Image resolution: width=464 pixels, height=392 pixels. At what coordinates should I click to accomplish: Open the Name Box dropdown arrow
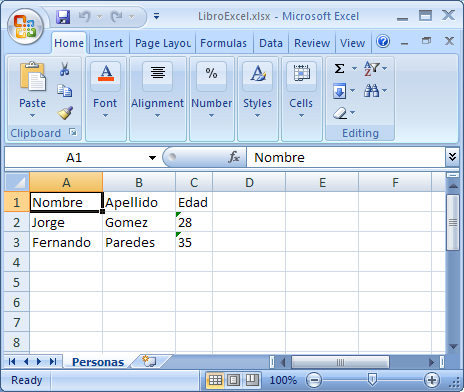pyautogui.click(x=152, y=158)
